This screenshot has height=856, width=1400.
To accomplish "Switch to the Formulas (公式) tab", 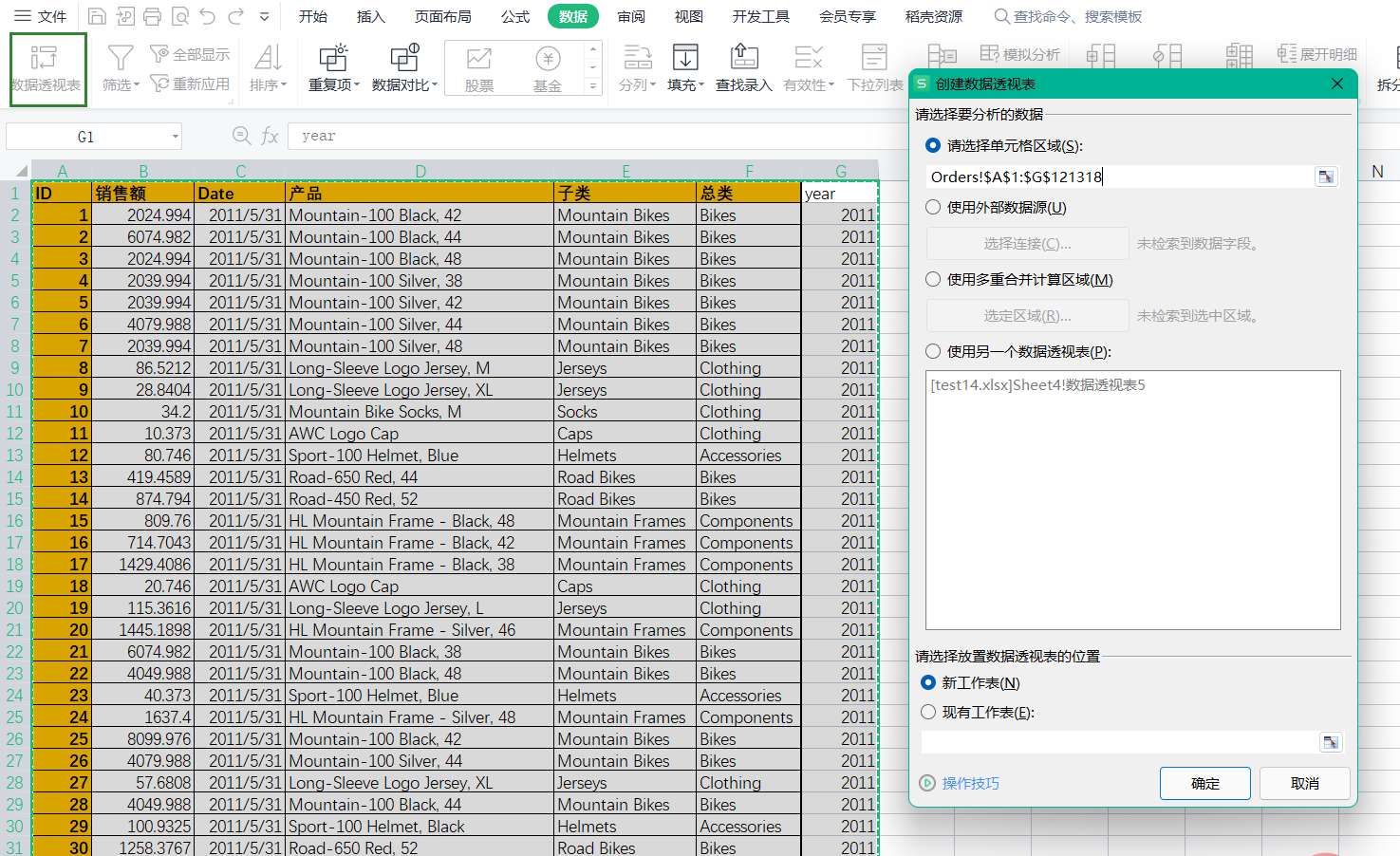I will (515, 16).
